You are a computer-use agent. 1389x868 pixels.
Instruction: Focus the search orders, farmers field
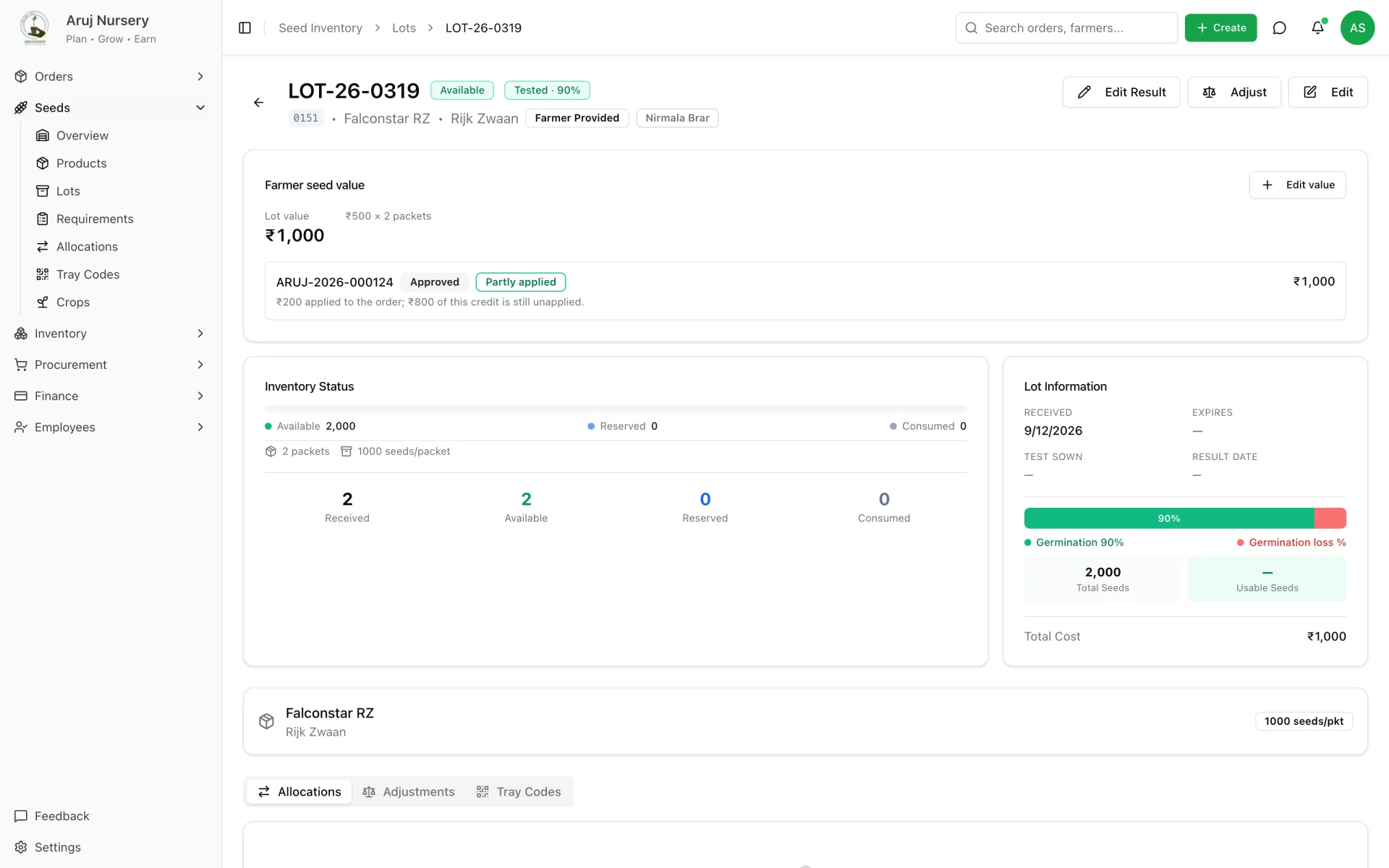point(1066,27)
